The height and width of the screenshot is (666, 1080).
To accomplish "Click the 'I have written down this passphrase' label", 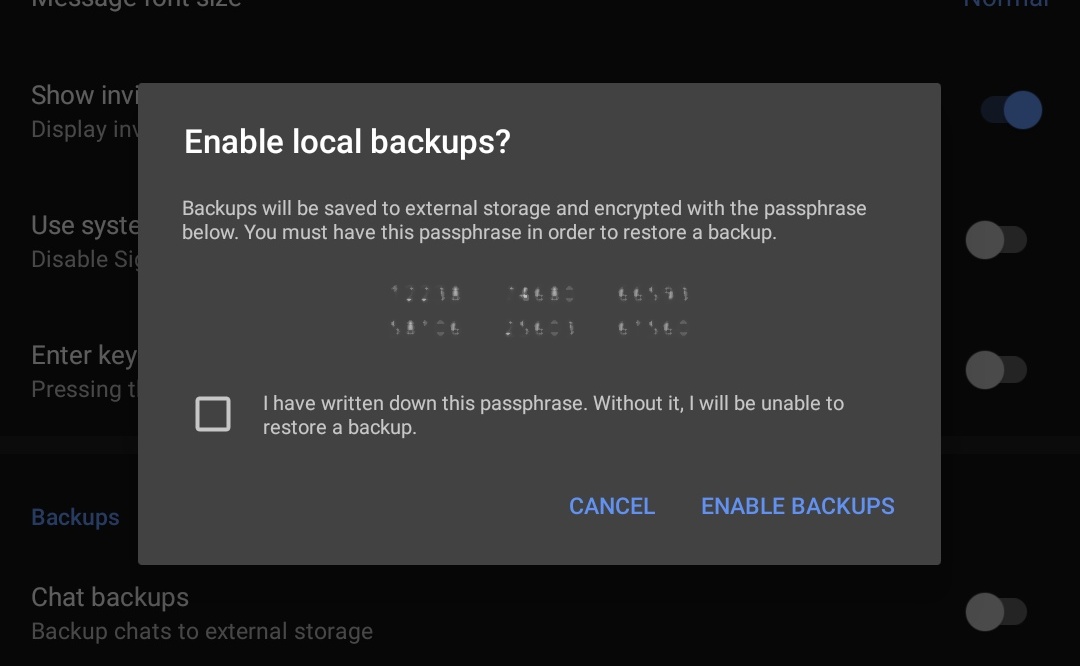I will point(553,415).
